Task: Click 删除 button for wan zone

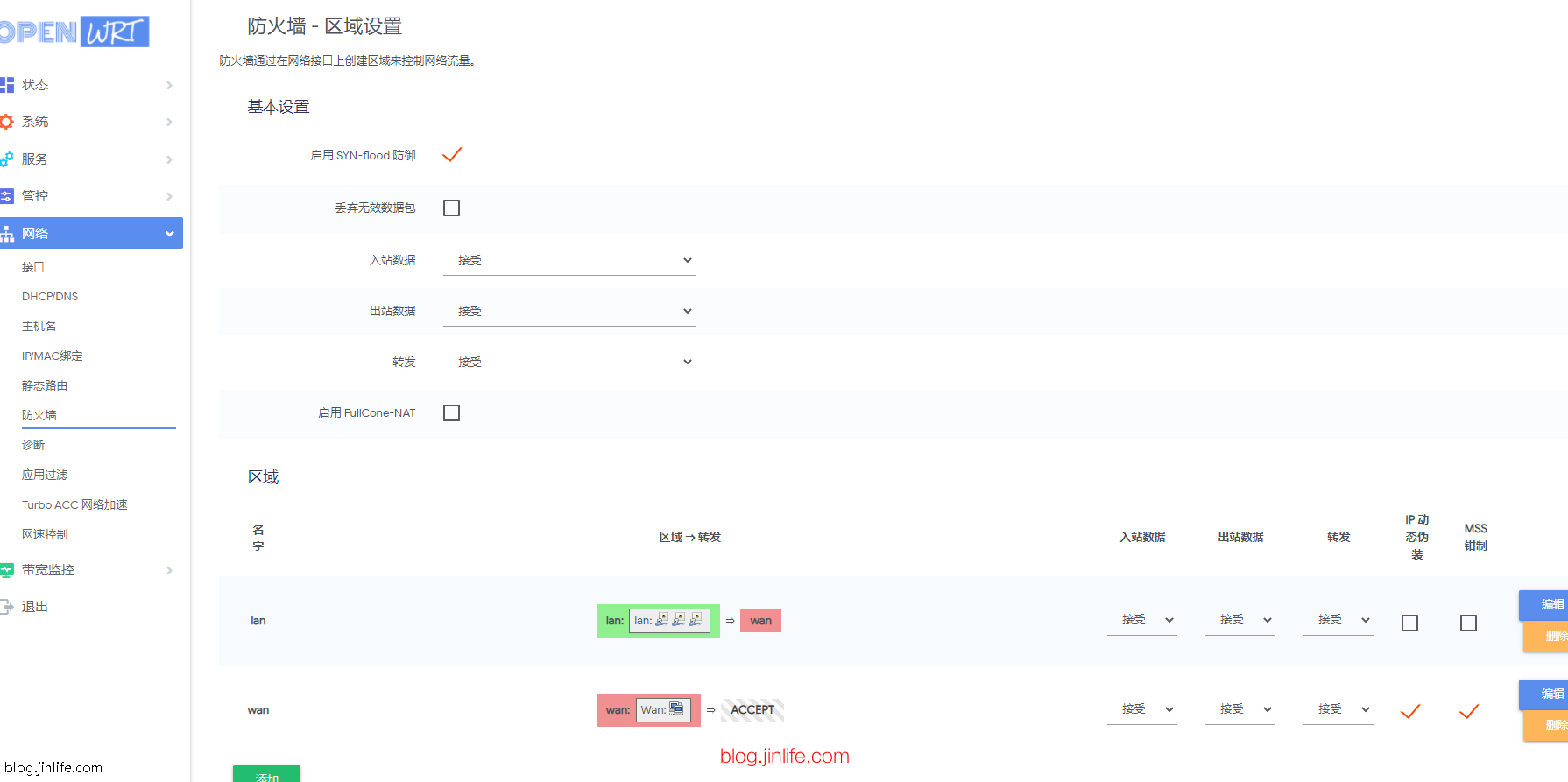Action: pos(1545,726)
